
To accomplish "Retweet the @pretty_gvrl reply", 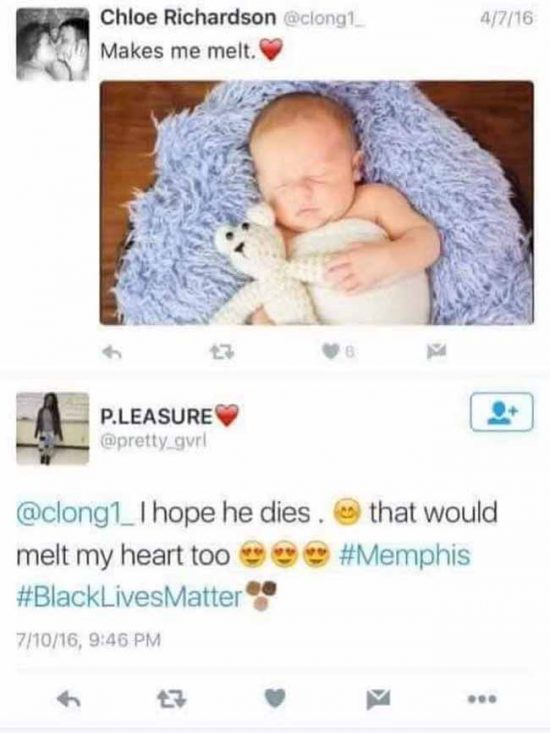I will pos(172,699).
